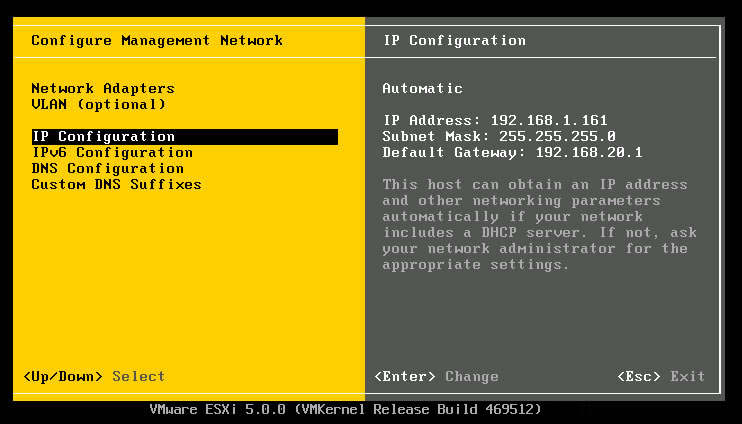This screenshot has width=742, height=424.
Task: Click the VMware ESXi 5.0.0 build footer
Action: [345, 409]
